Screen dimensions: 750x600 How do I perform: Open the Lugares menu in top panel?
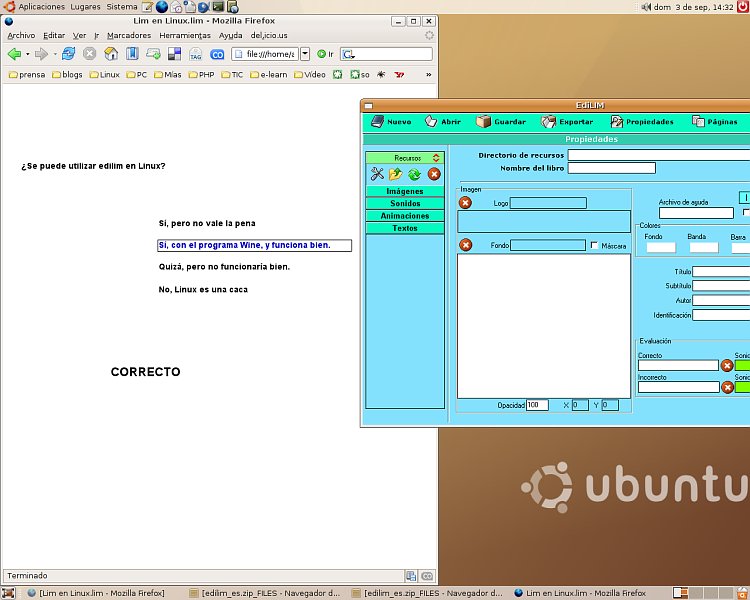[86, 7]
